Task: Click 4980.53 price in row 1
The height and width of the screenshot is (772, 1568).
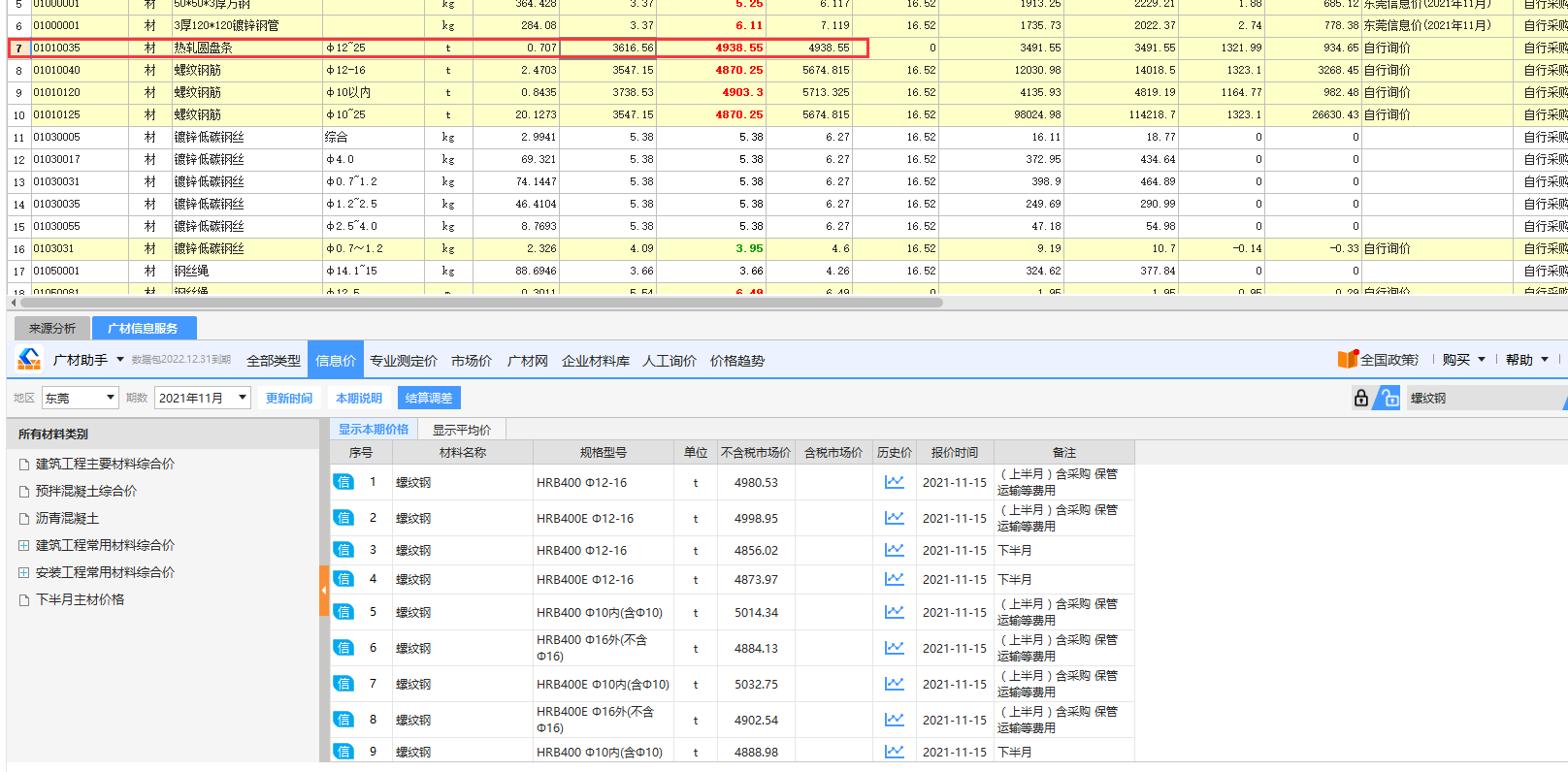Action: [756, 483]
